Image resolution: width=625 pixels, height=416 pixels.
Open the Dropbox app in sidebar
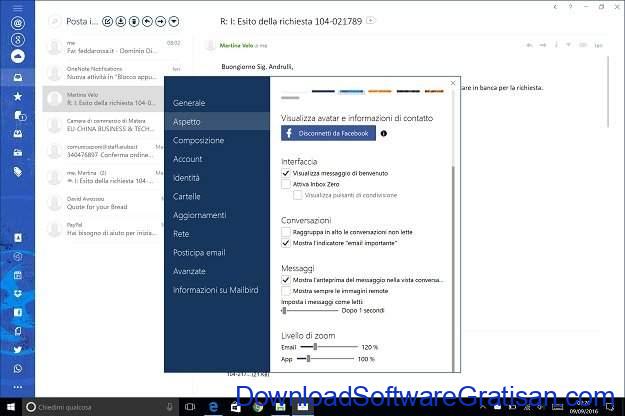(18, 294)
